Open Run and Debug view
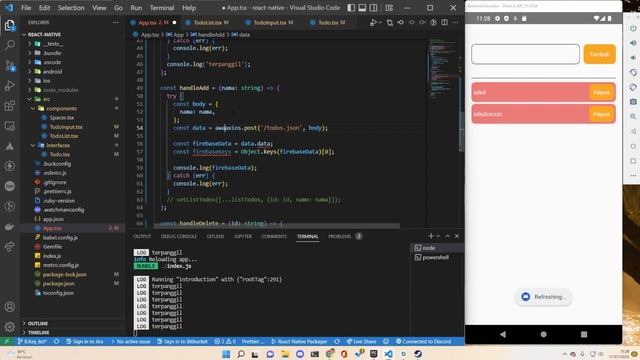 coord(9,85)
